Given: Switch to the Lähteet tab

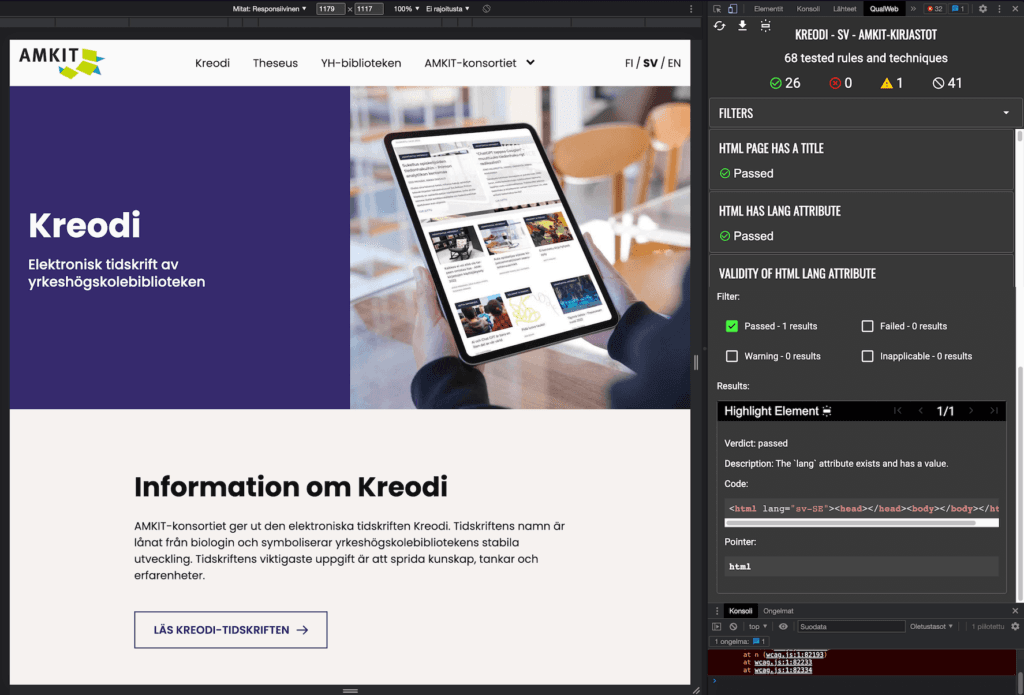Looking at the screenshot, I should pos(844,8).
